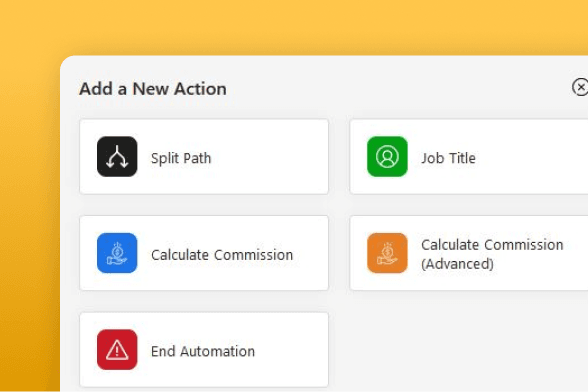Click the yellow background outside the dialog
588x392 pixels.
pyautogui.click(x=292, y=26)
